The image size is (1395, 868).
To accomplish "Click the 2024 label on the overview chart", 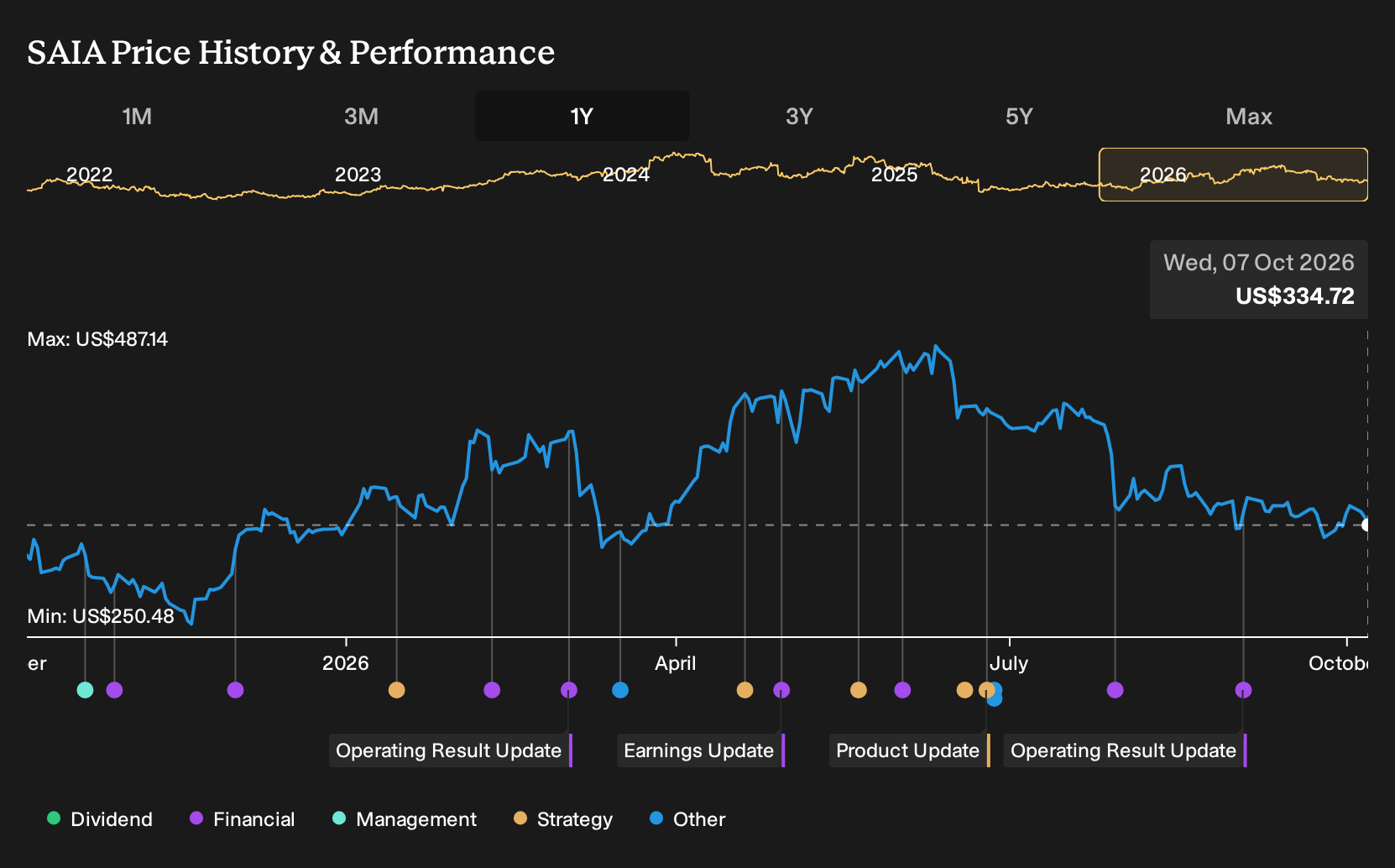I will (x=626, y=175).
